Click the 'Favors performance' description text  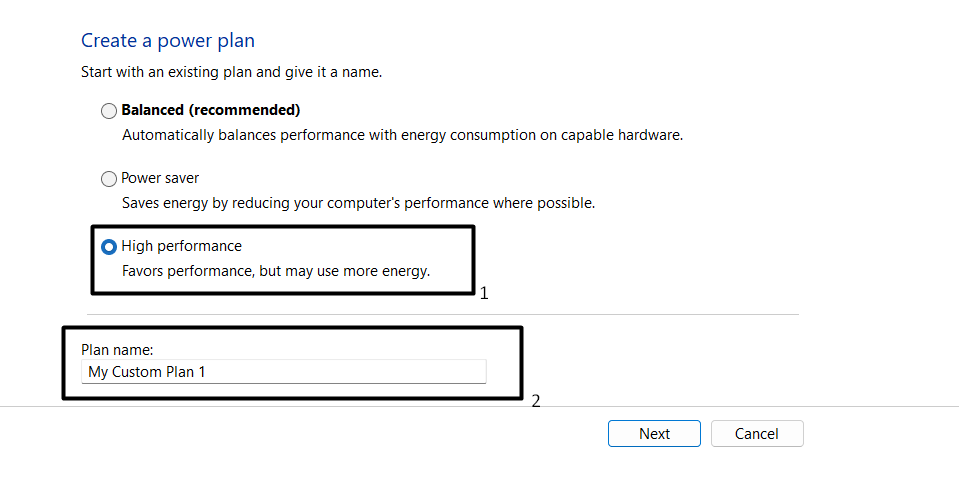276,271
